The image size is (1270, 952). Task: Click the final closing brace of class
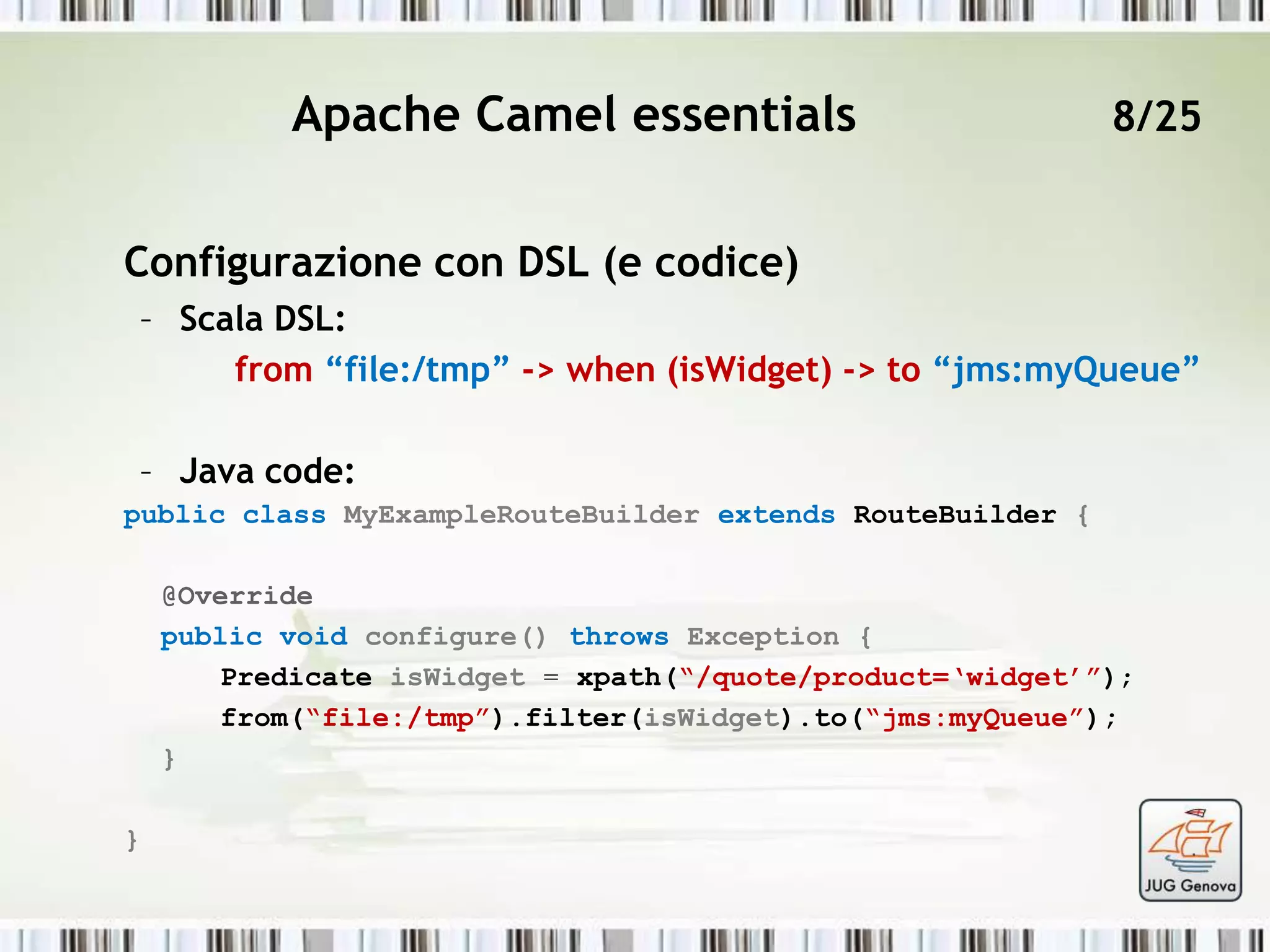[131, 840]
